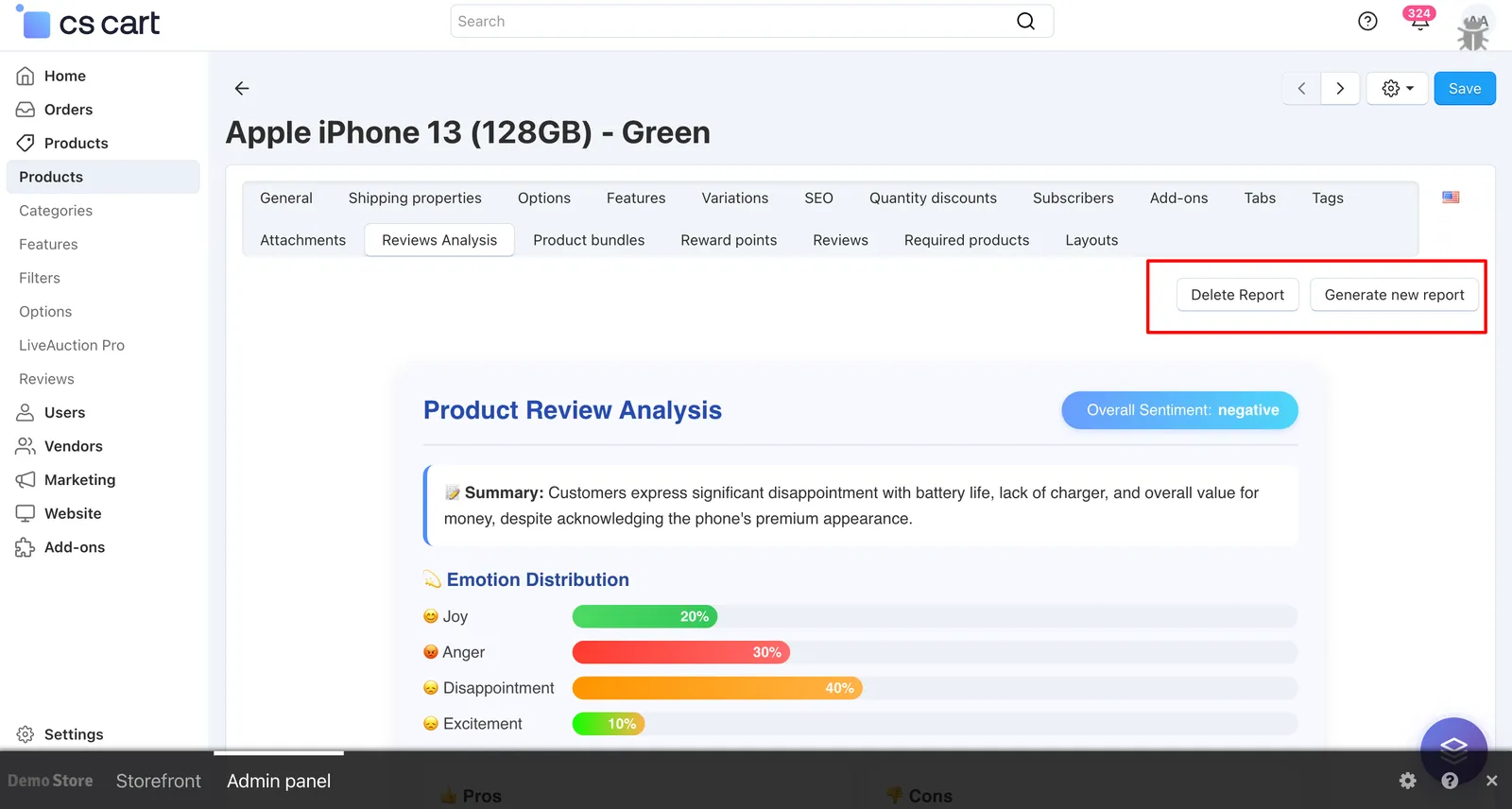Open the Add-ons puzzle icon
The image size is (1512, 809).
click(x=26, y=547)
